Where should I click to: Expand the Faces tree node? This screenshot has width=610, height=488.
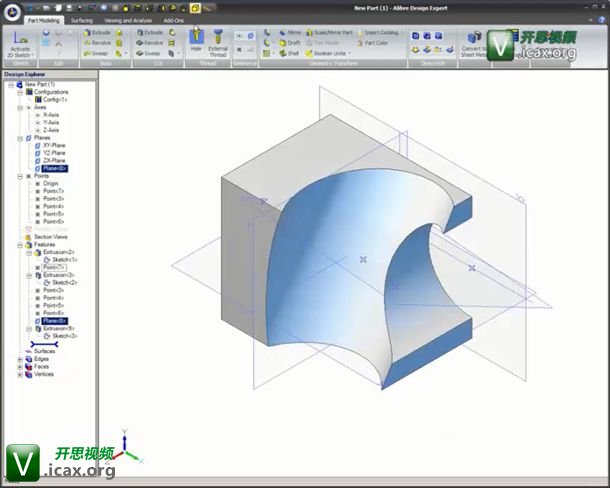coord(20,367)
